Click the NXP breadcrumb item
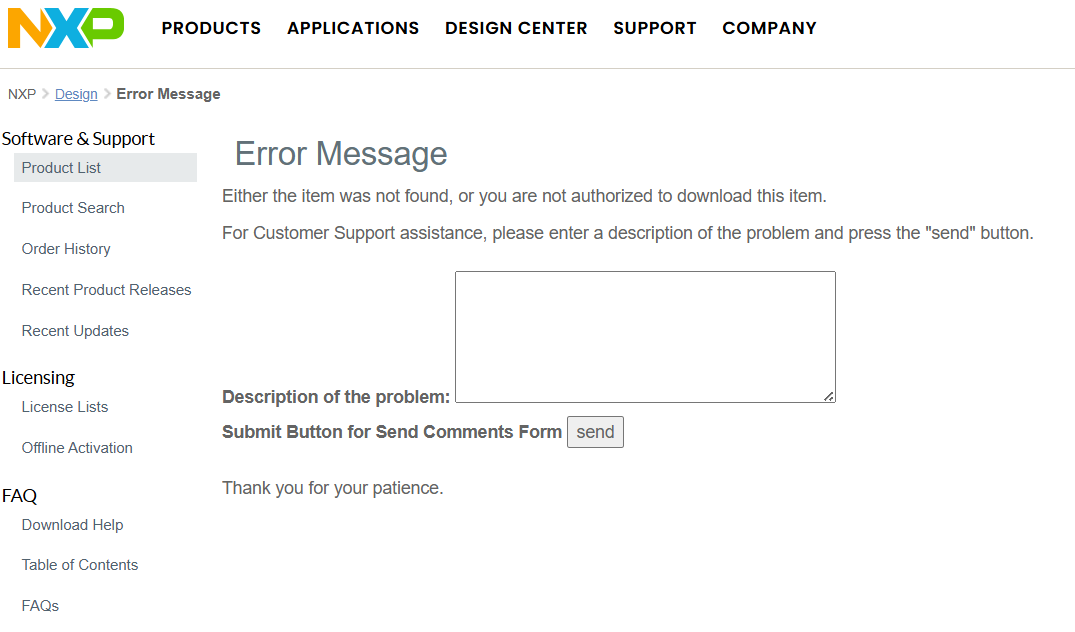This screenshot has height=632, width=1075. (22, 94)
